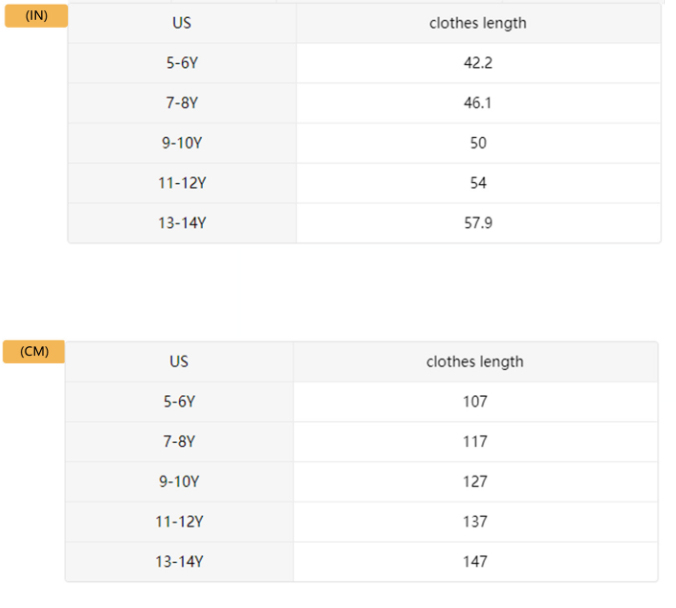
Task: Click the 42.2 length value
Action: [x=478, y=63]
